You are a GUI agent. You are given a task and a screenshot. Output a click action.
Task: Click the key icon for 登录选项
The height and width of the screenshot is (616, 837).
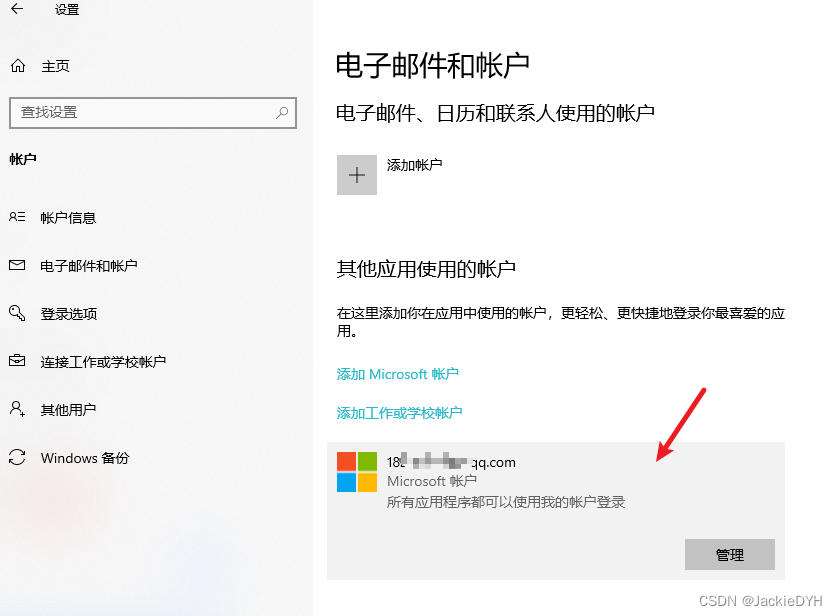click(17, 313)
